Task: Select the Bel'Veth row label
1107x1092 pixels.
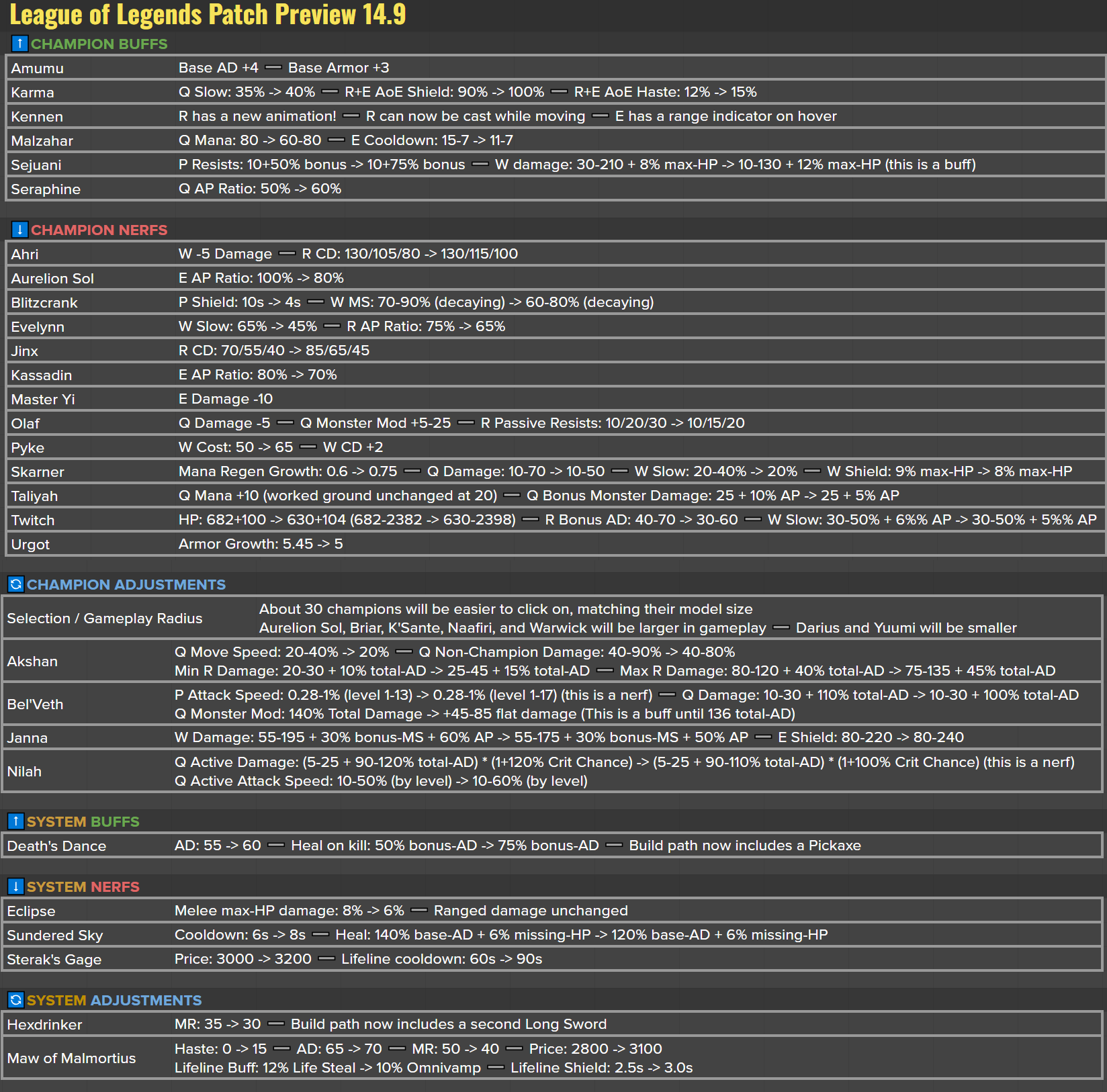Action: pyautogui.click(x=35, y=704)
